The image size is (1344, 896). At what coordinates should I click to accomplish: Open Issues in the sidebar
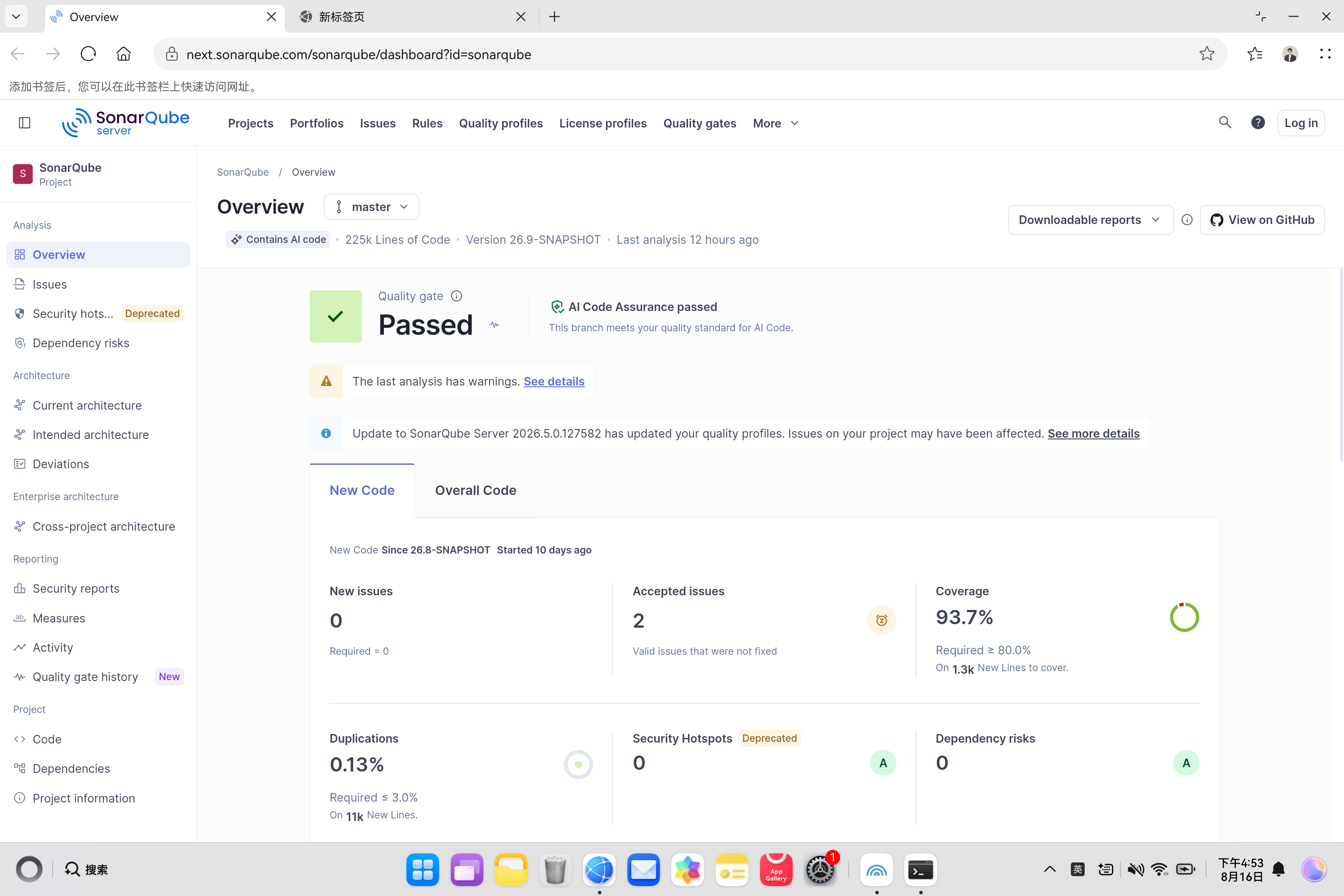tap(98, 284)
